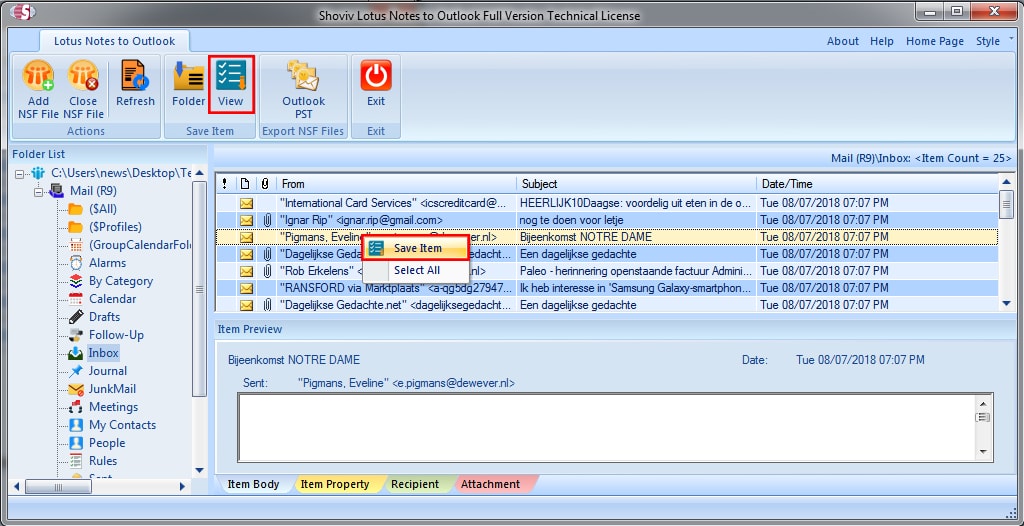The height and width of the screenshot is (526, 1024).
Task: Click folder list scroll left arrow
Action: click(17, 487)
